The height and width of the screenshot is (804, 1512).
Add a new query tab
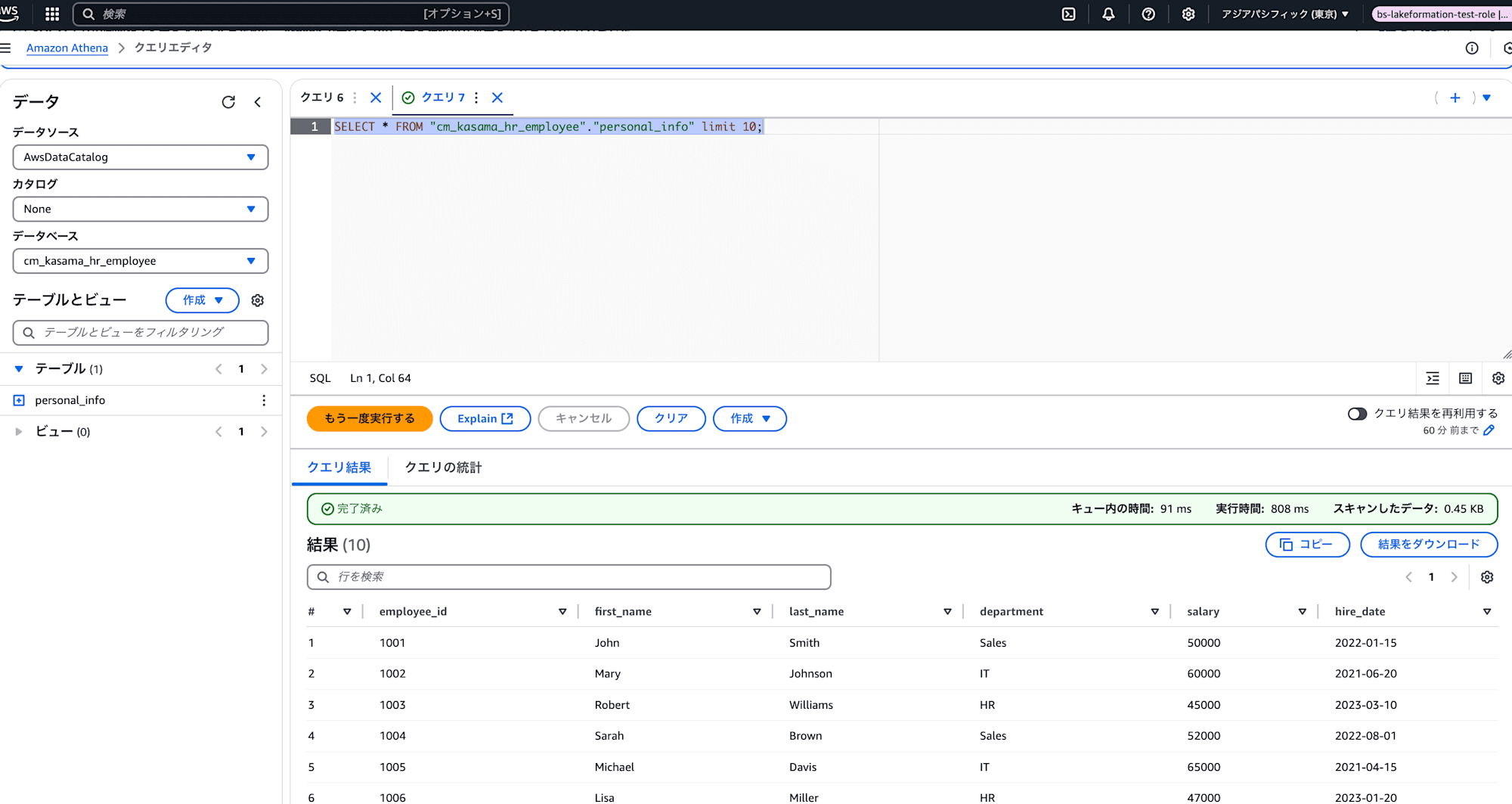tap(1455, 98)
